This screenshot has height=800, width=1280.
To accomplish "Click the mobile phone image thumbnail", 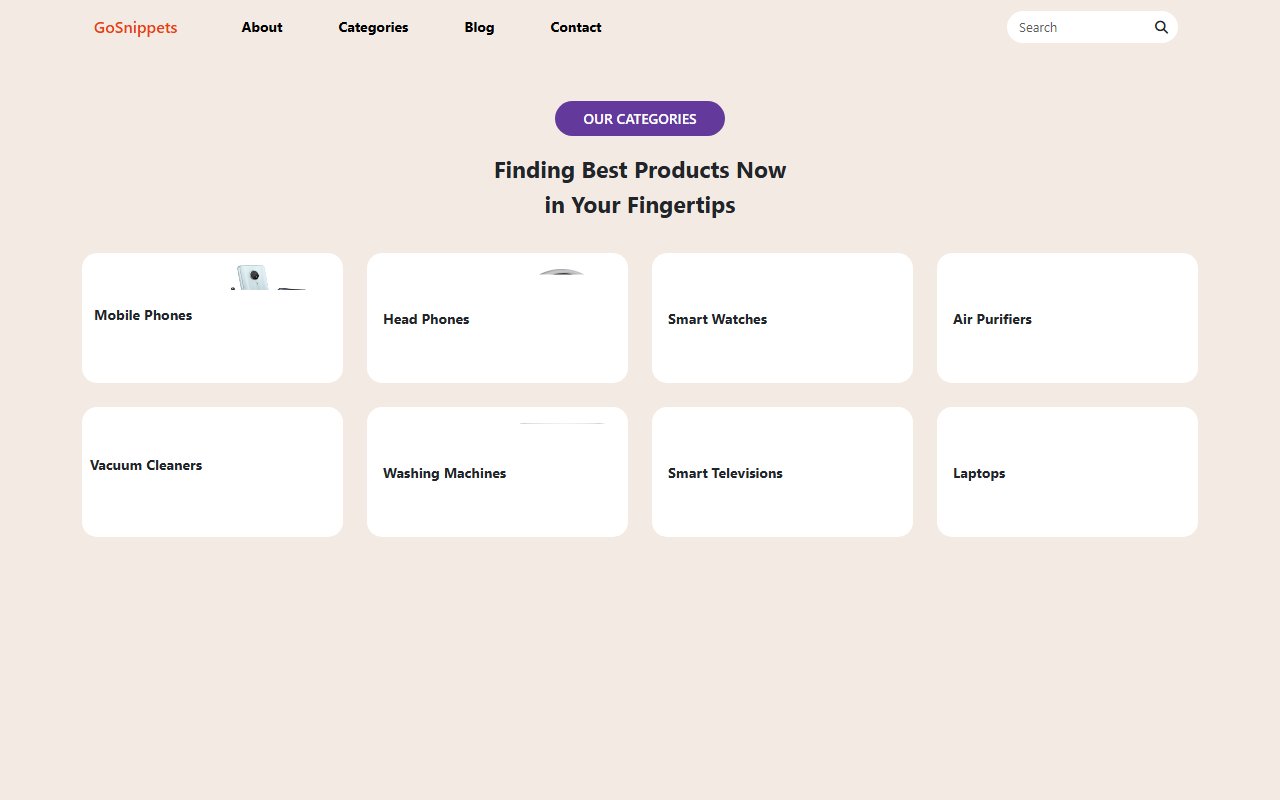I will click(255, 278).
